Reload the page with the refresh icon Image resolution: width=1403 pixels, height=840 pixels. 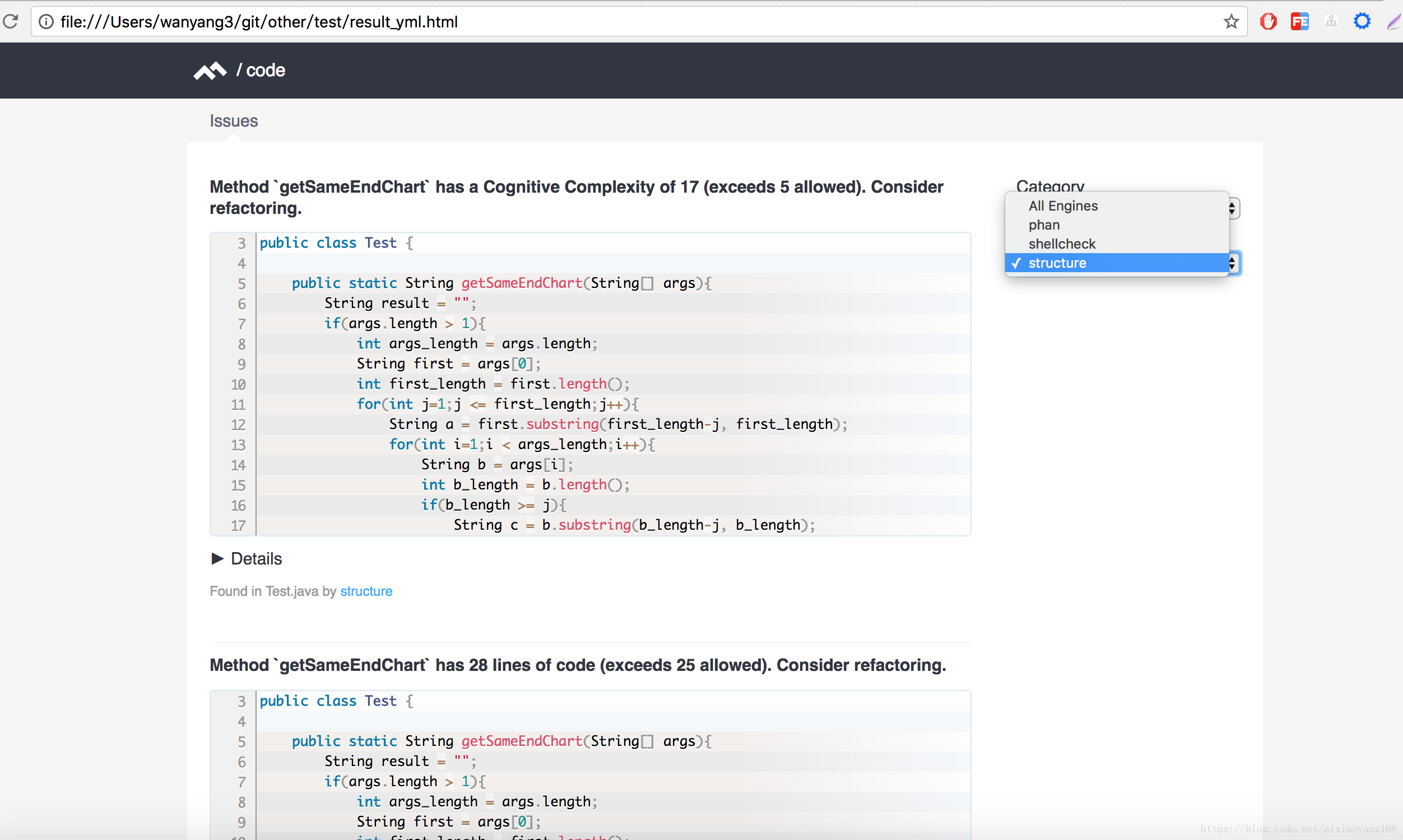tap(10, 21)
